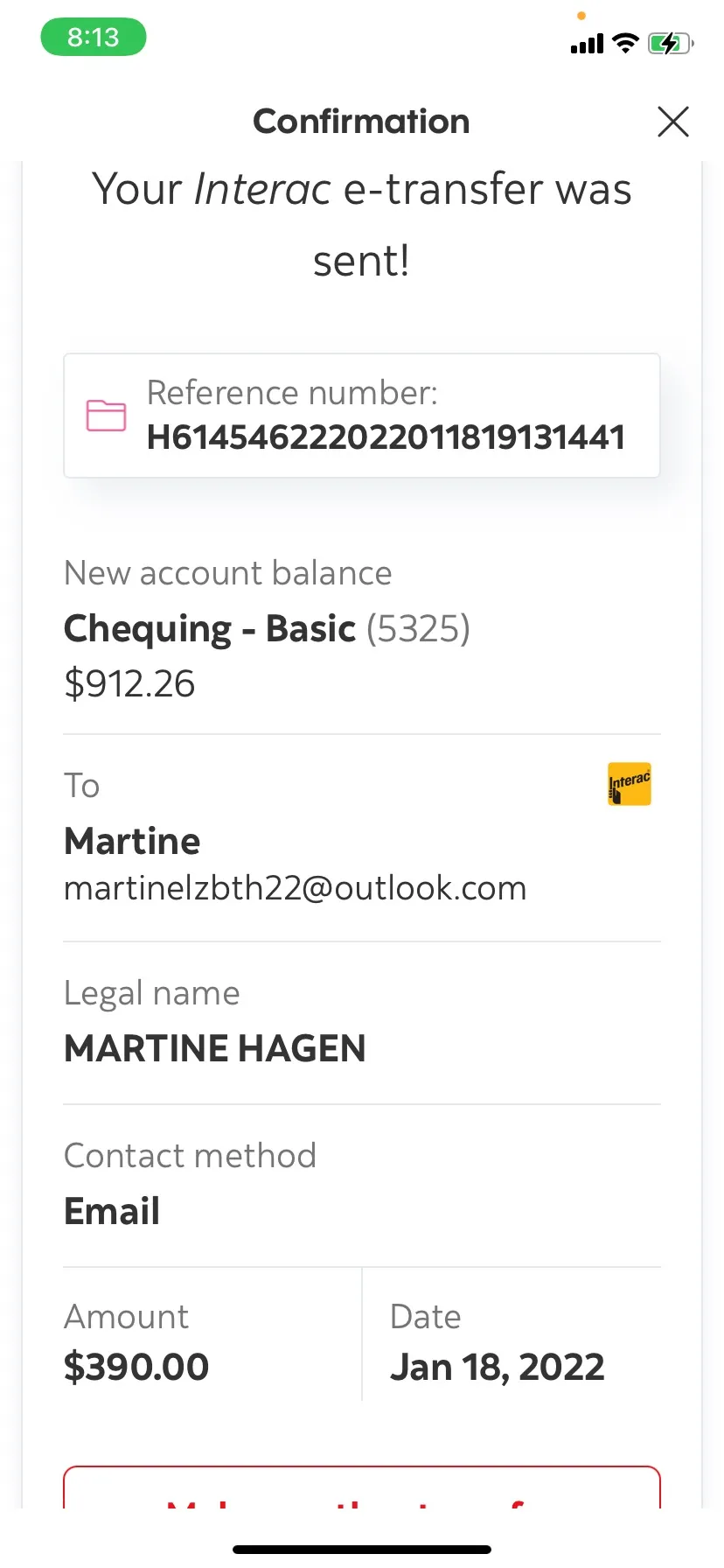Image resolution: width=724 pixels, height=1568 pixels.
Task: Tap the Email contact method value
Action: pyautogui.click(x=112, y=1211)
